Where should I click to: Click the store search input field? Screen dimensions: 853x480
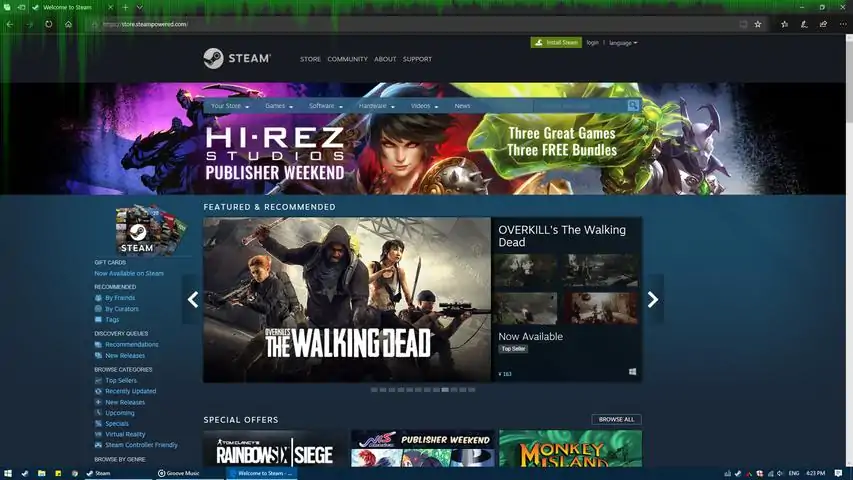[580, 106]
